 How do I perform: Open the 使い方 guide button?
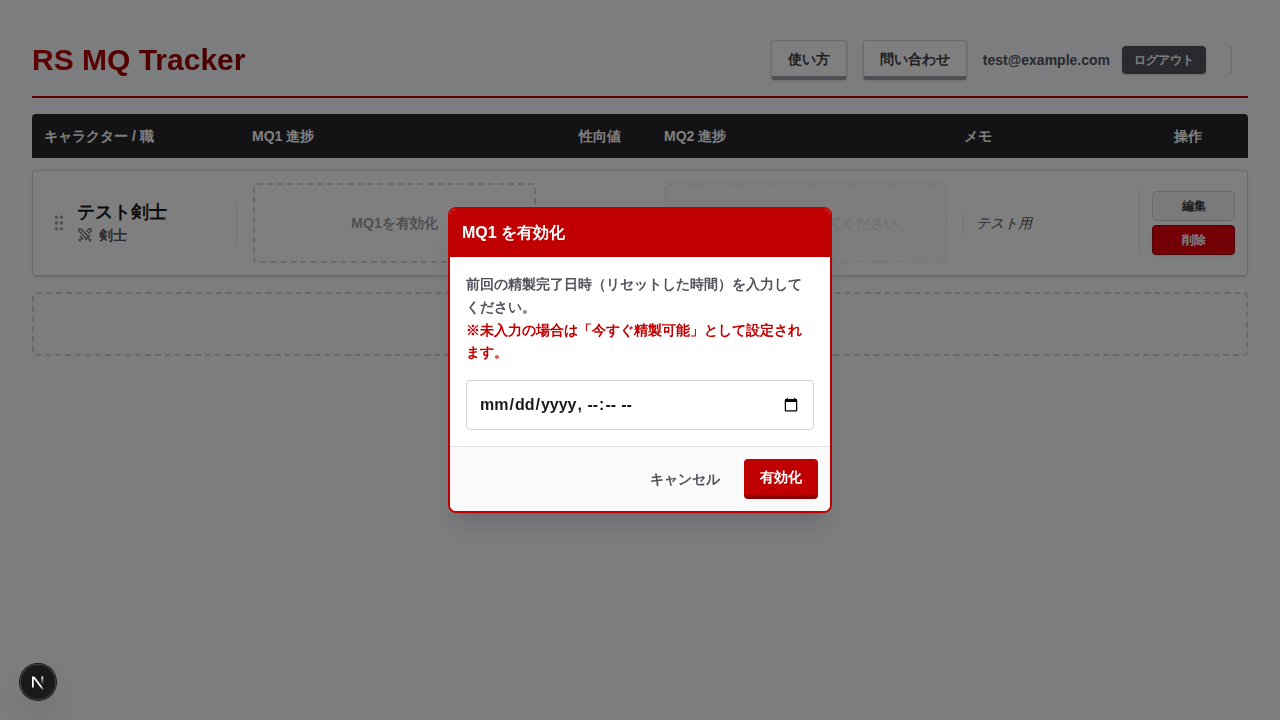pyautogui.click(x=809, y=60)
